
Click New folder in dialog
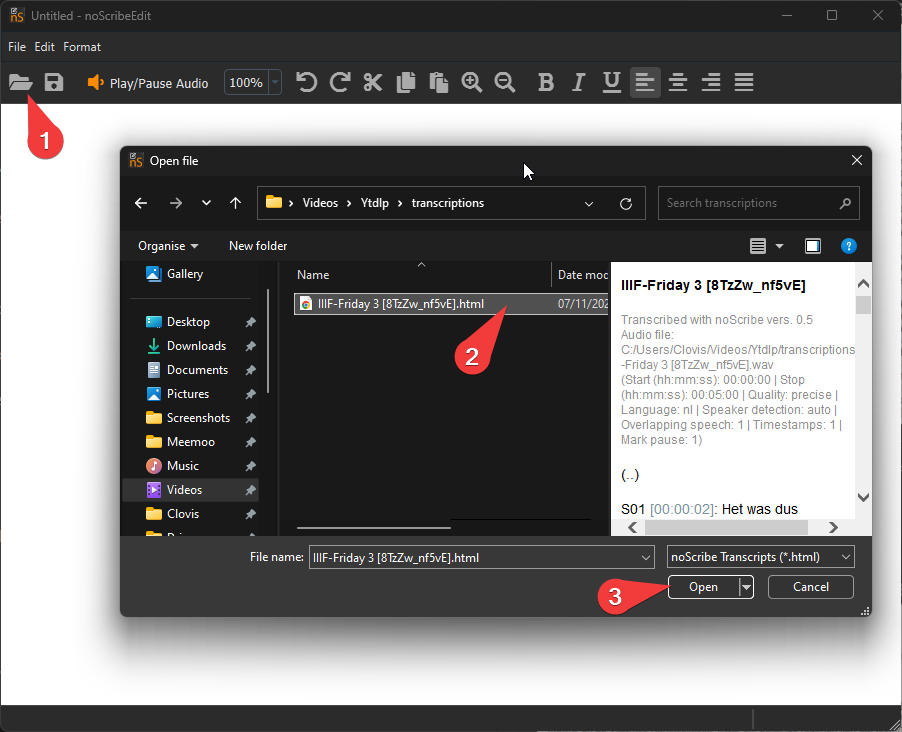[x=258, y=246]
